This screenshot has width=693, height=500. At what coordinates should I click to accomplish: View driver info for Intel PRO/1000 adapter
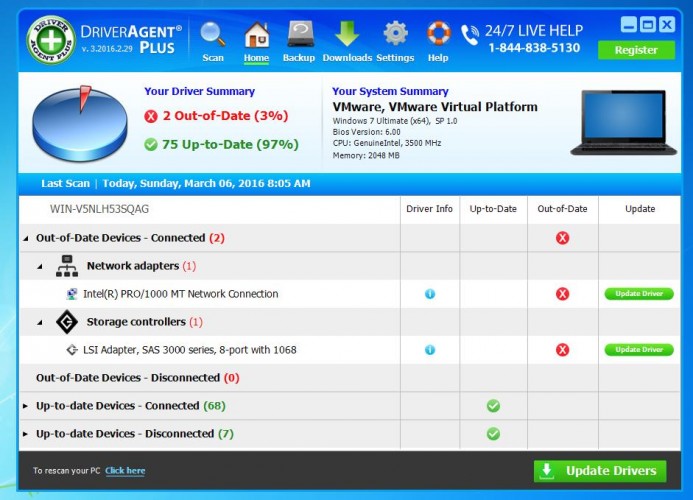430,294
